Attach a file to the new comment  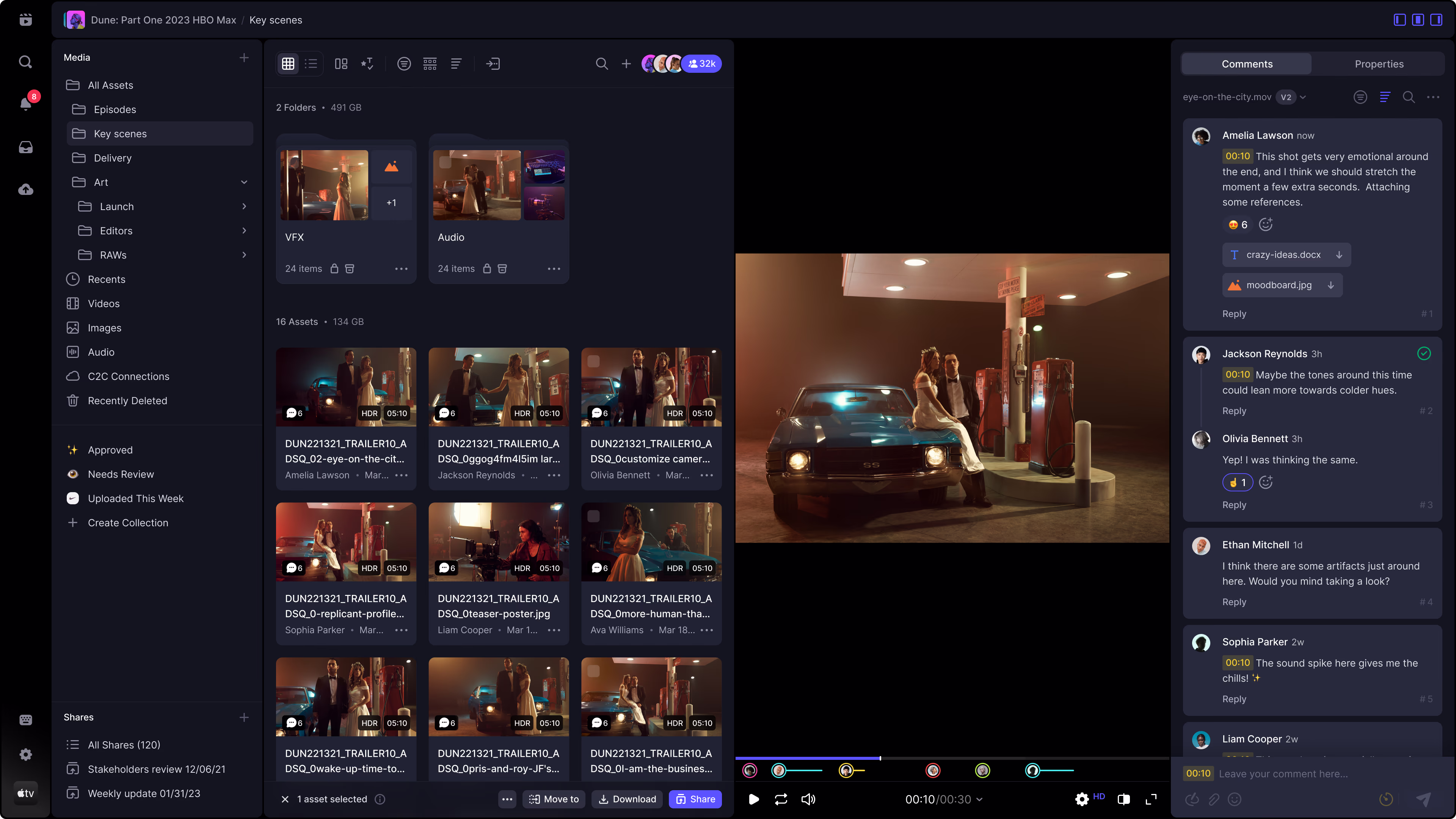click(x=1213, y=799)
